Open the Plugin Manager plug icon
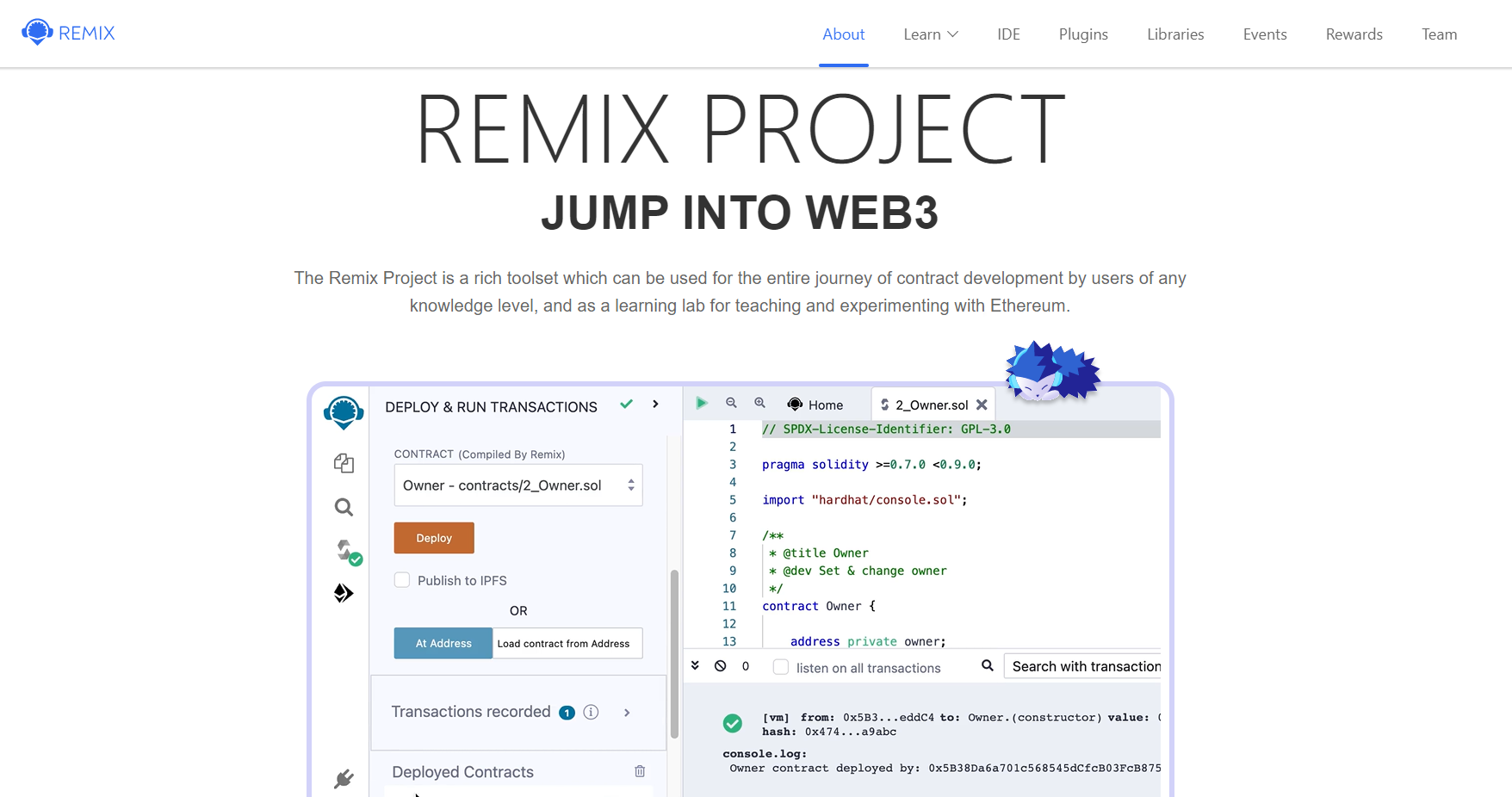 (344, 779)
